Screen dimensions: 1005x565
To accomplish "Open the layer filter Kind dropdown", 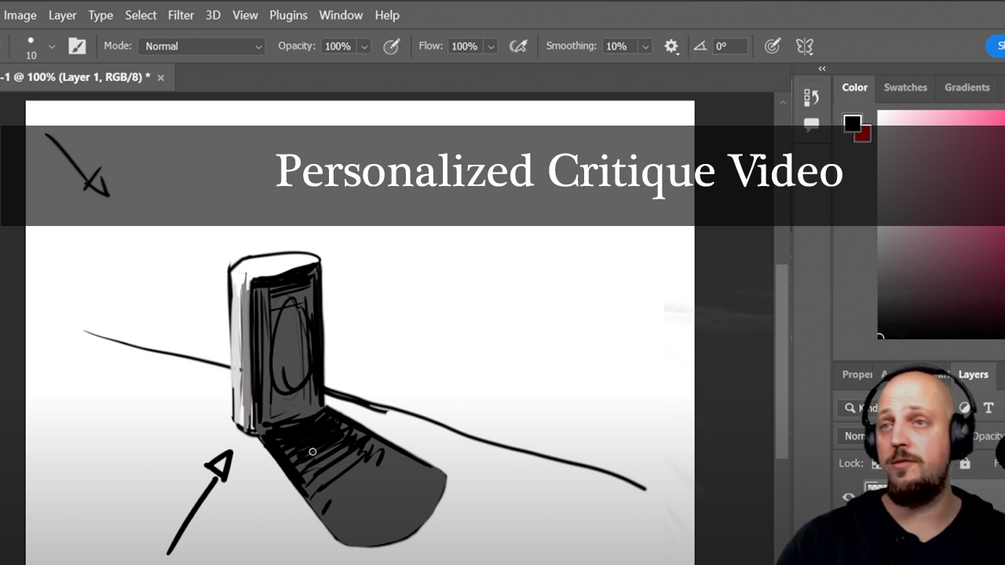I will (x=858, y=408).
